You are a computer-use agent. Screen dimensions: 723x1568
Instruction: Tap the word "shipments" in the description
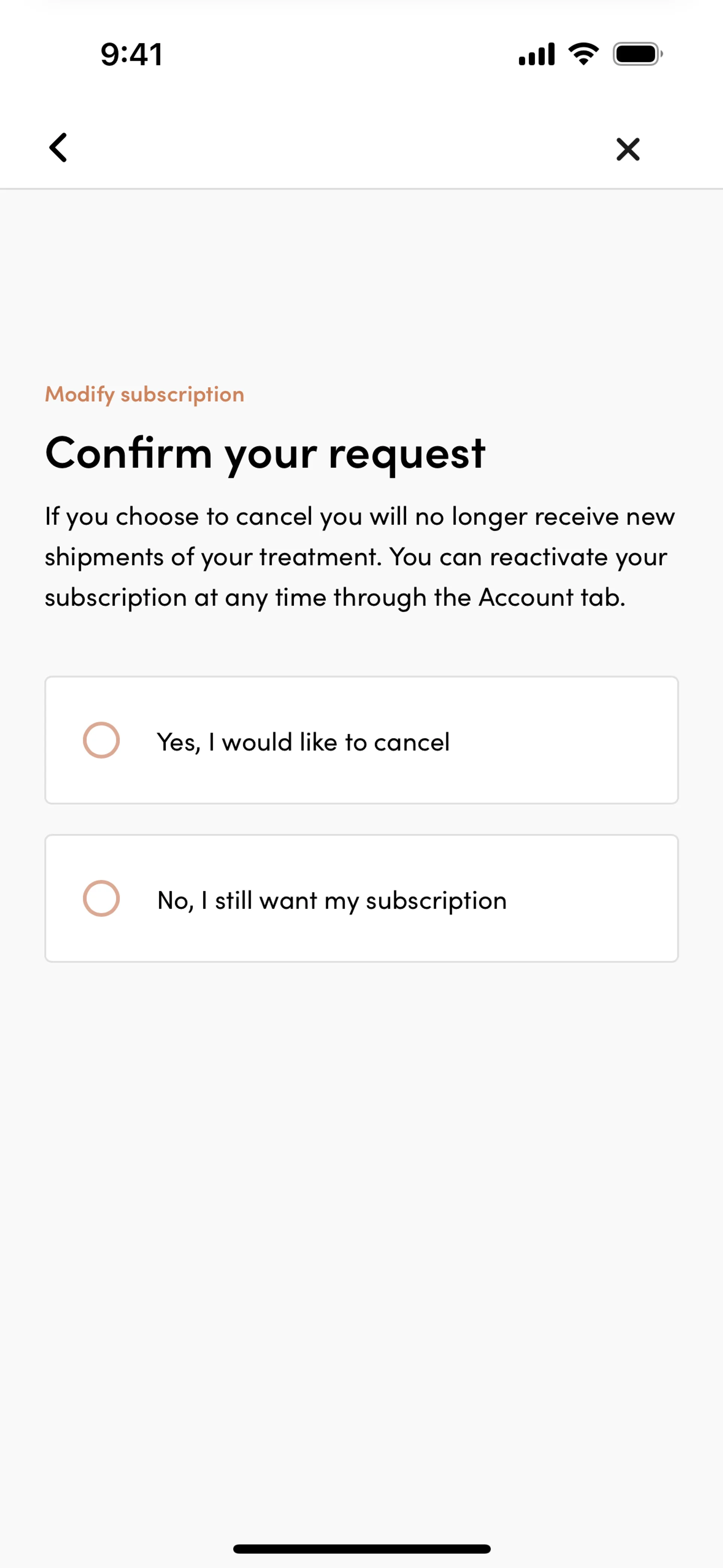pos(104,557)
